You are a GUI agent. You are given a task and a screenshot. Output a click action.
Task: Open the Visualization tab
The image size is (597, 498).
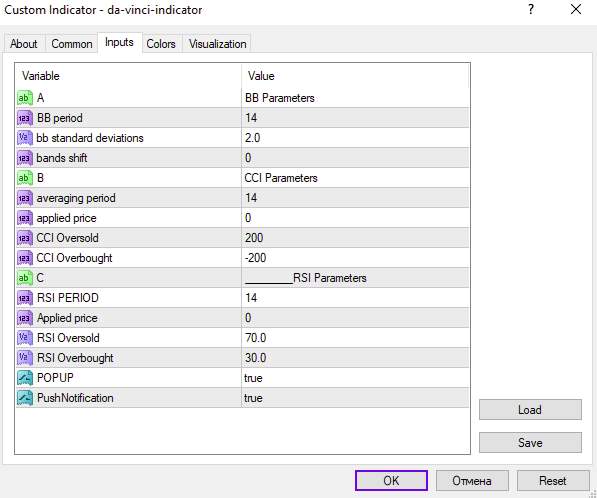217,44
